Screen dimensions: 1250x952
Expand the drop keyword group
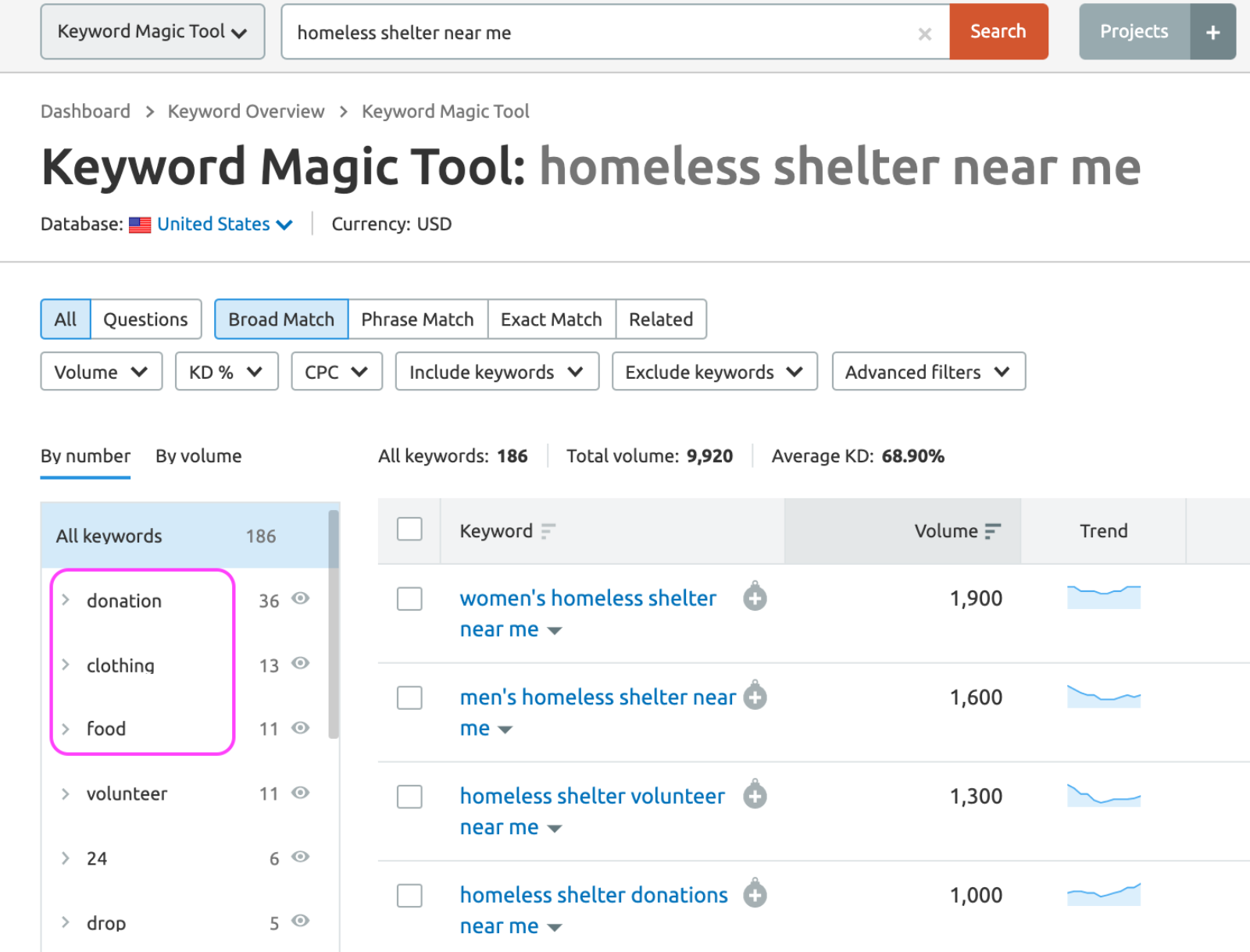click(x=66, y=922)
